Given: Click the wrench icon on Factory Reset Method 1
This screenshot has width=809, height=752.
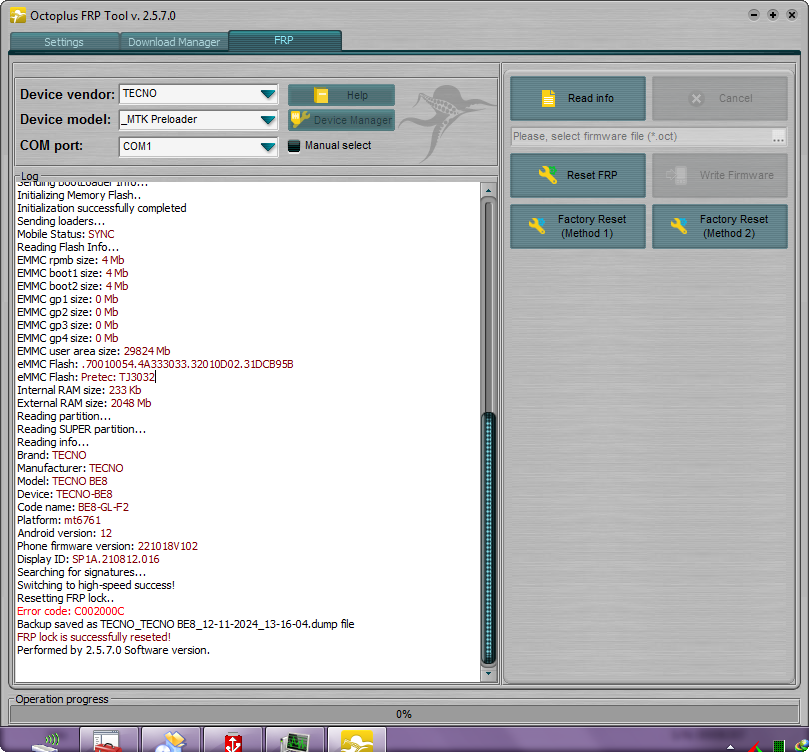Looking at the screenshot, I should point(537,225).
